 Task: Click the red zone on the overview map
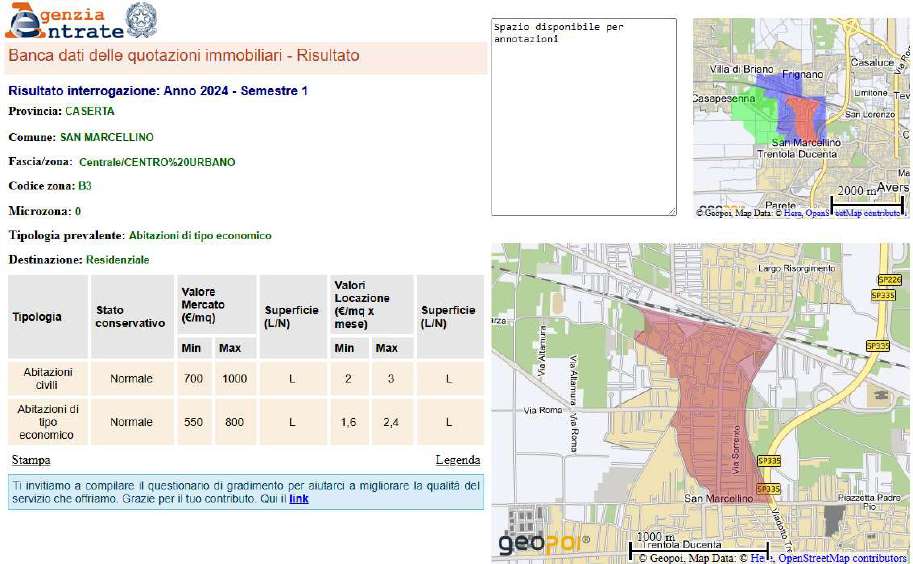801,116
